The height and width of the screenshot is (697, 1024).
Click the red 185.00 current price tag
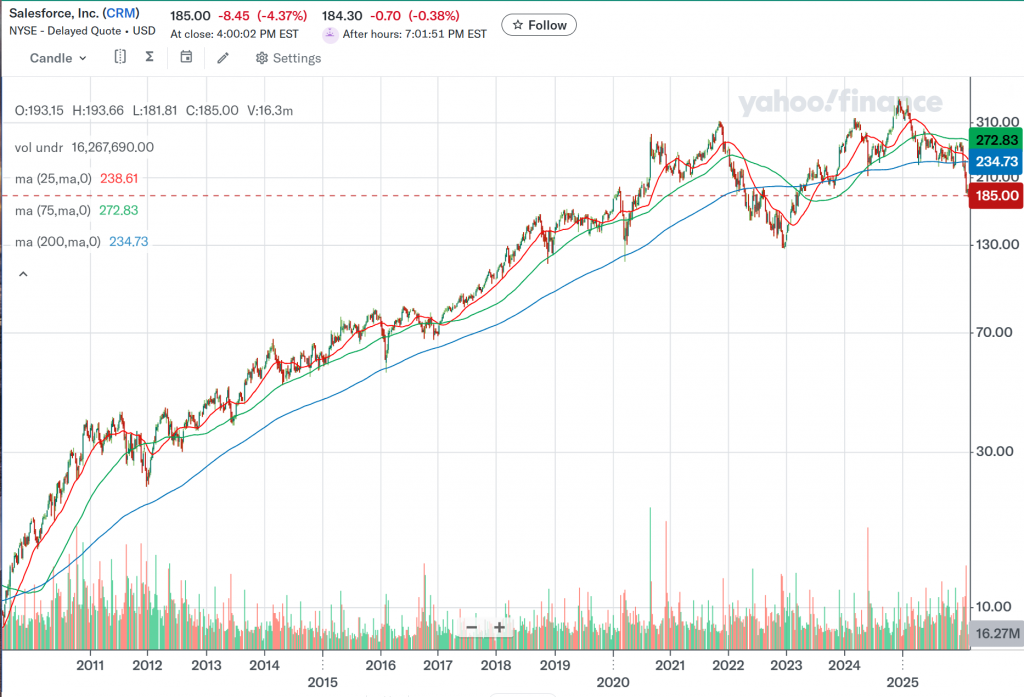click(x=997, y=196)
